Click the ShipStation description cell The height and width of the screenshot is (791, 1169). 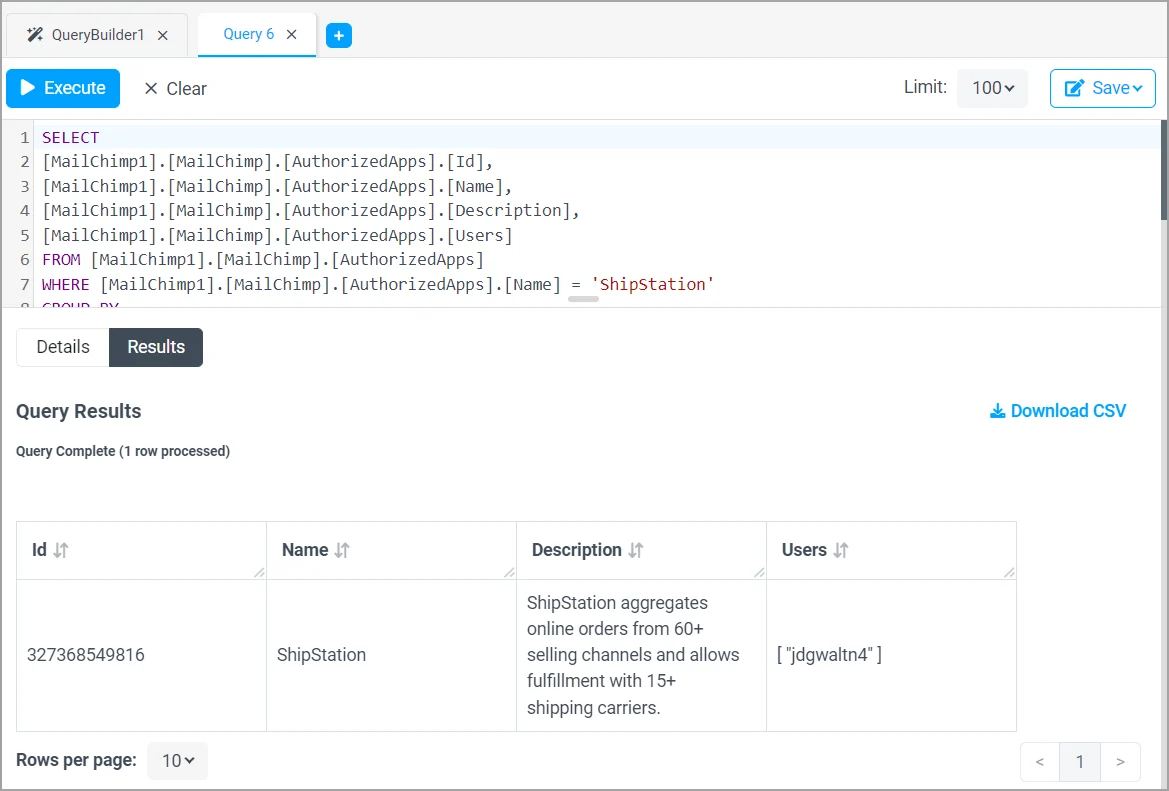pyautogui.click(x=641, y=655)
